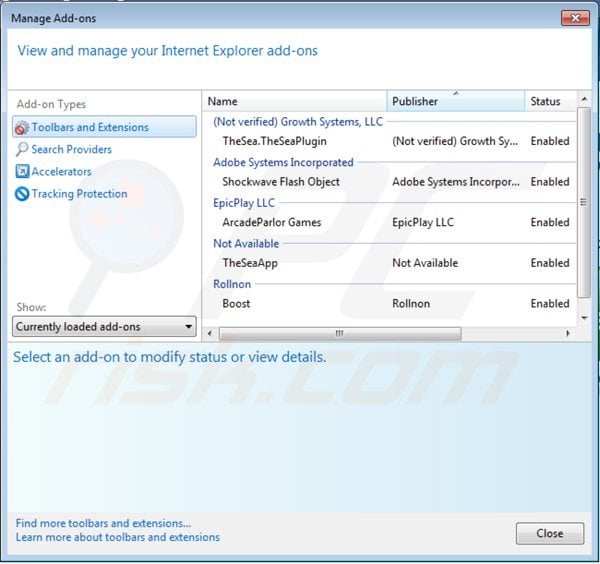Viewport: 600px width, 564px height.
Task: Click the horizontal scrollbar left arrow
Action: pyautogui.click(x=209, y=333)
